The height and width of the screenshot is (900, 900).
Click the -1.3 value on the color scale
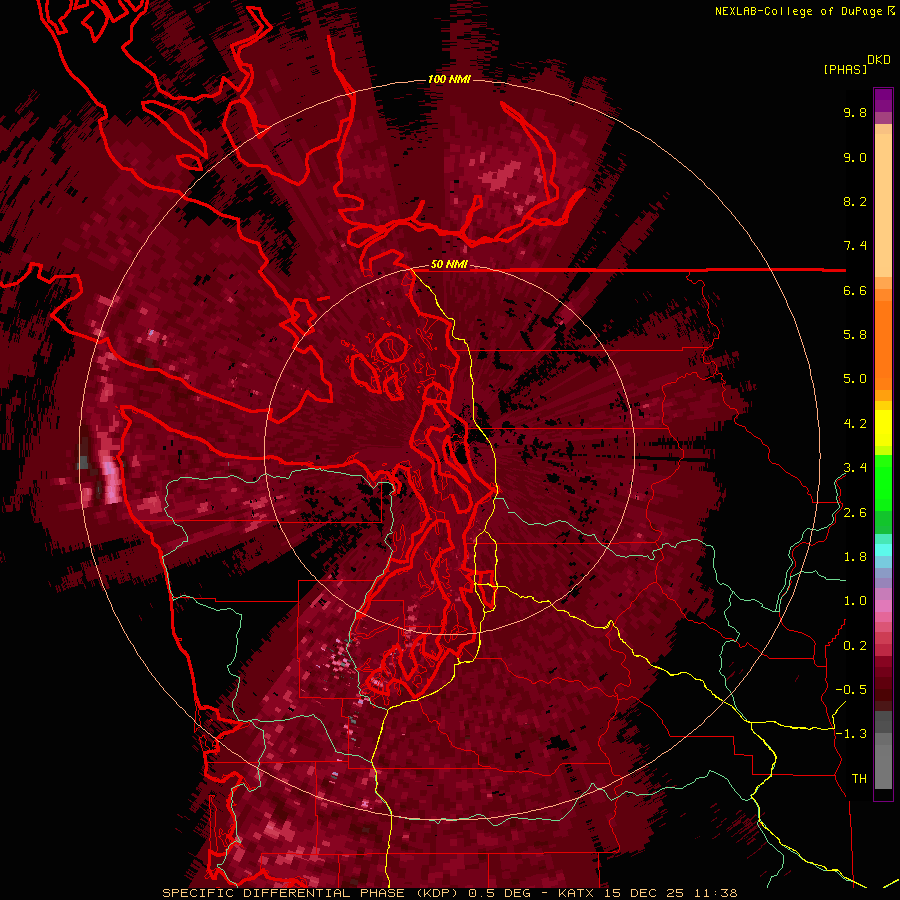pos(851,734)
